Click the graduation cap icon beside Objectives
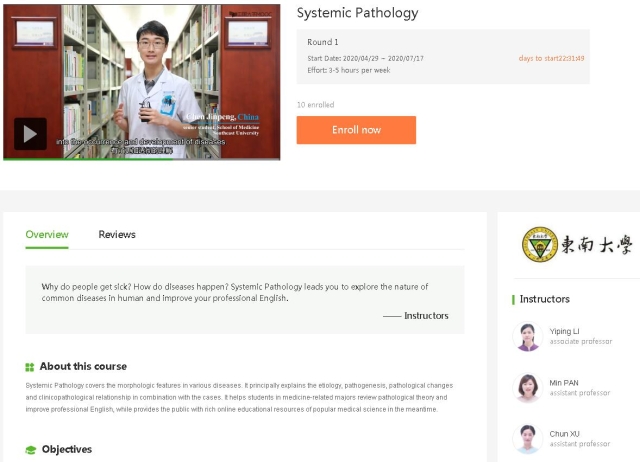The image size is (640, 462). tap(30, 450)
